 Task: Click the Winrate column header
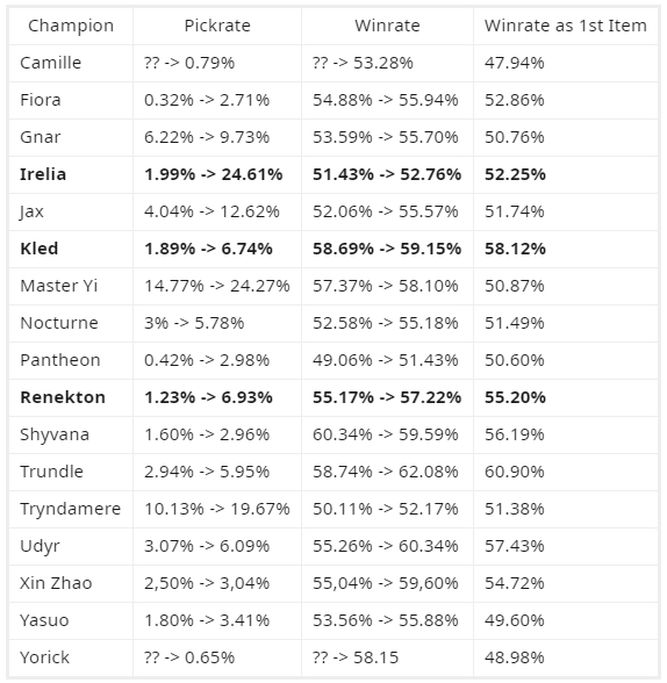387,26
